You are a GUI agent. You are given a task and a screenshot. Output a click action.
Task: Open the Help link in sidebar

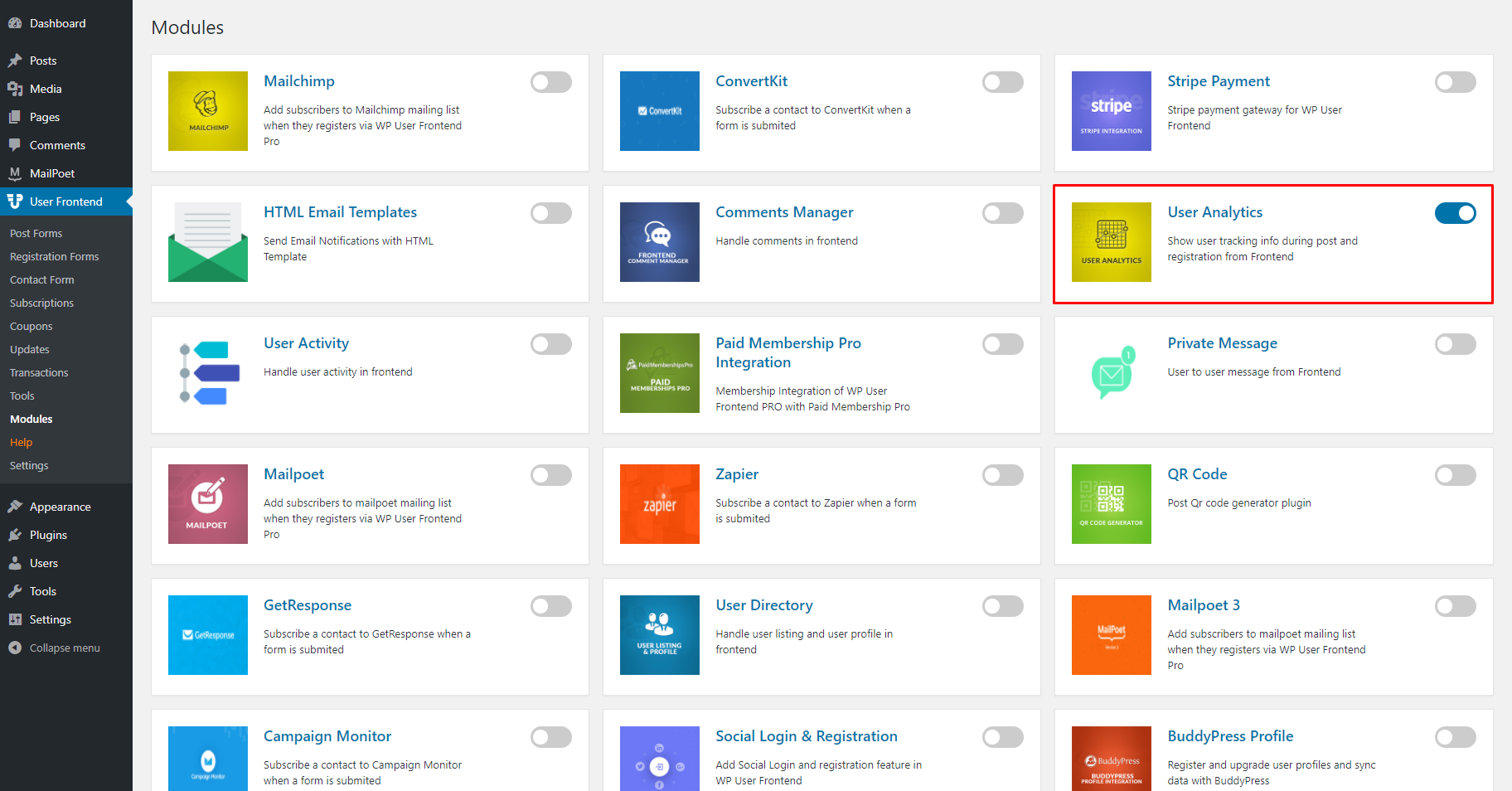tap(21, 442)
